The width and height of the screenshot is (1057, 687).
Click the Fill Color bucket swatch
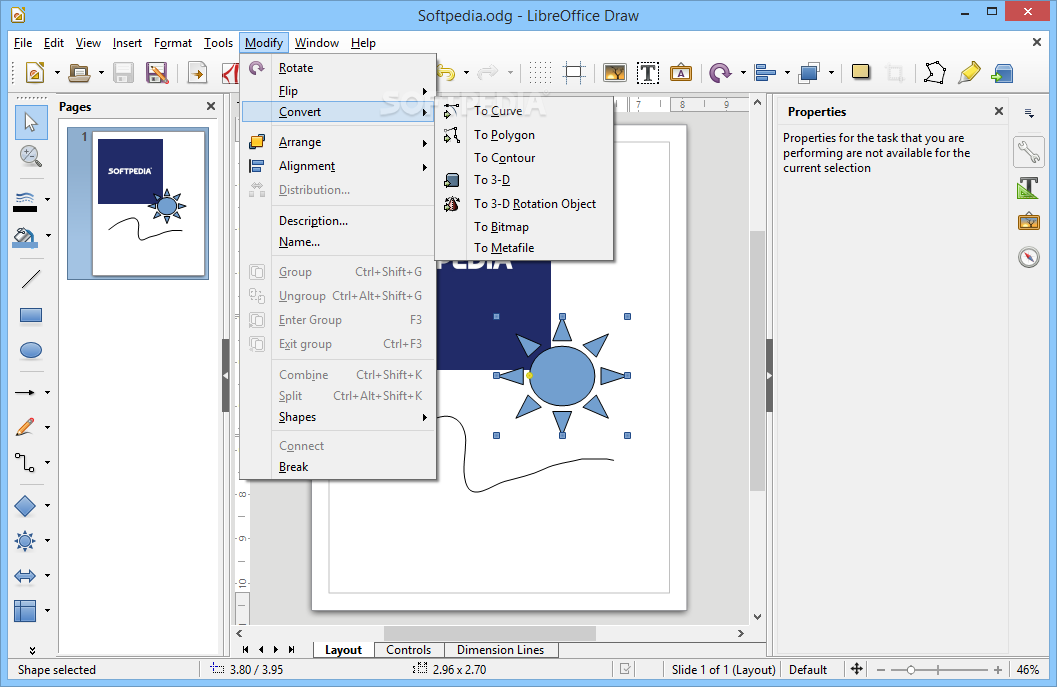click(x=26, y=237)
